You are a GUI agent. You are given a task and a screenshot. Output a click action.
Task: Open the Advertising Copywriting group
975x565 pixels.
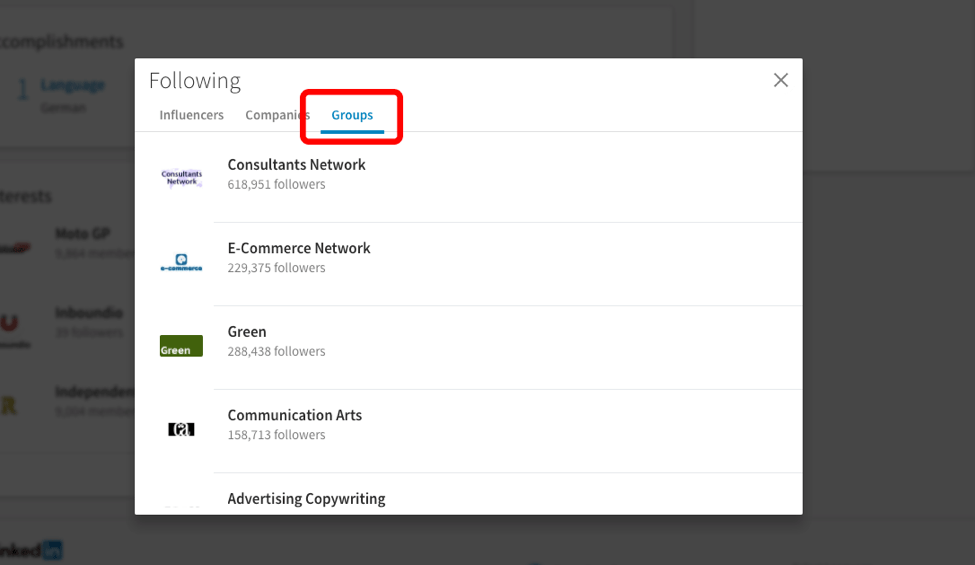pos(306,498)
